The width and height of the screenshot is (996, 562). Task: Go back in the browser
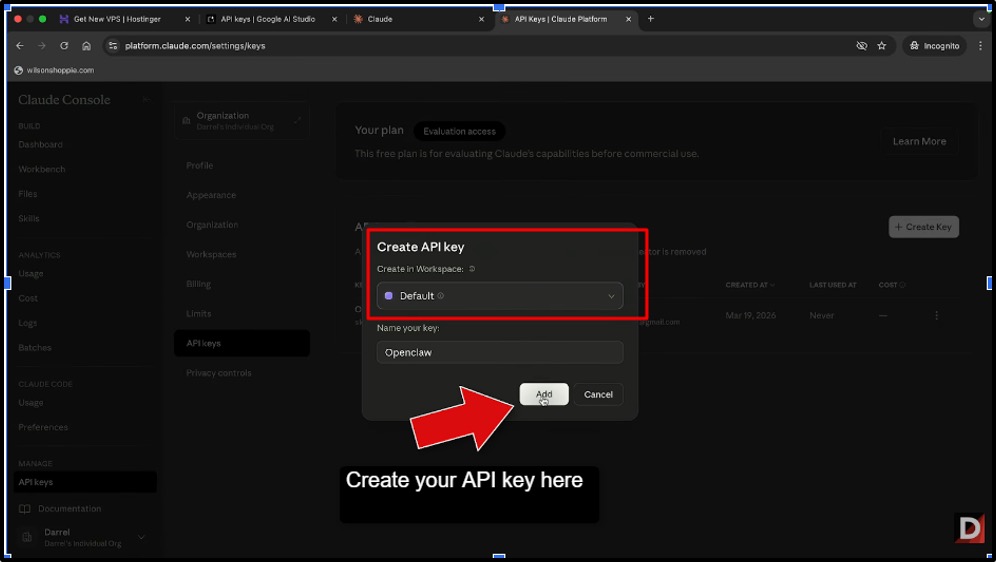pos(20,46)
